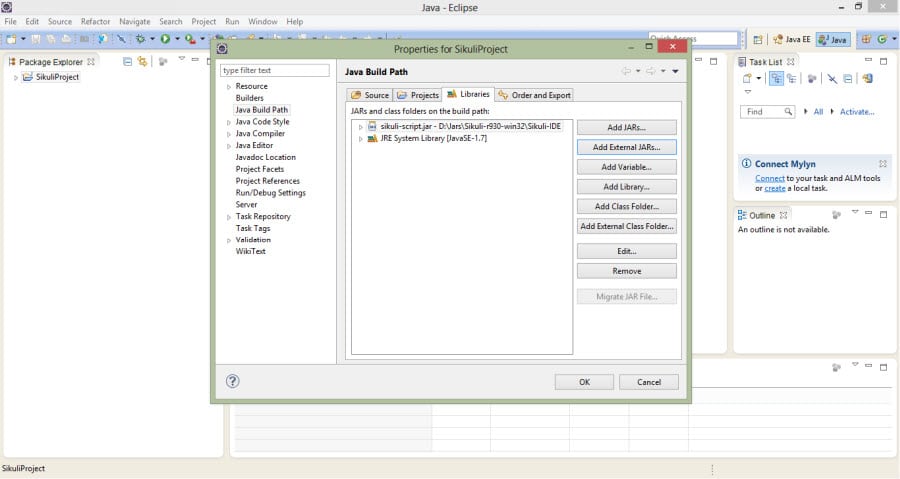
Task: Click the Add Variable... button
Action: coord(627,167)
